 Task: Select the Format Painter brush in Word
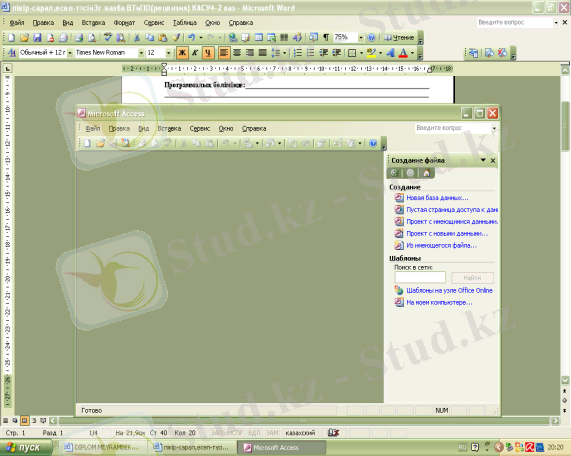pyautogui.click(x=176, y=38)
